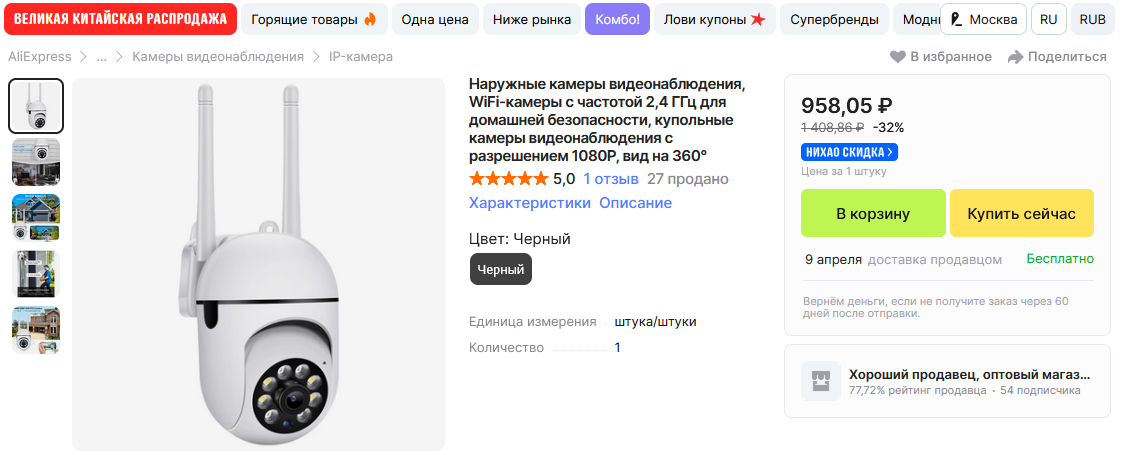Select the second product thumbnail
Screen dimensions: 1124x455
36,162
